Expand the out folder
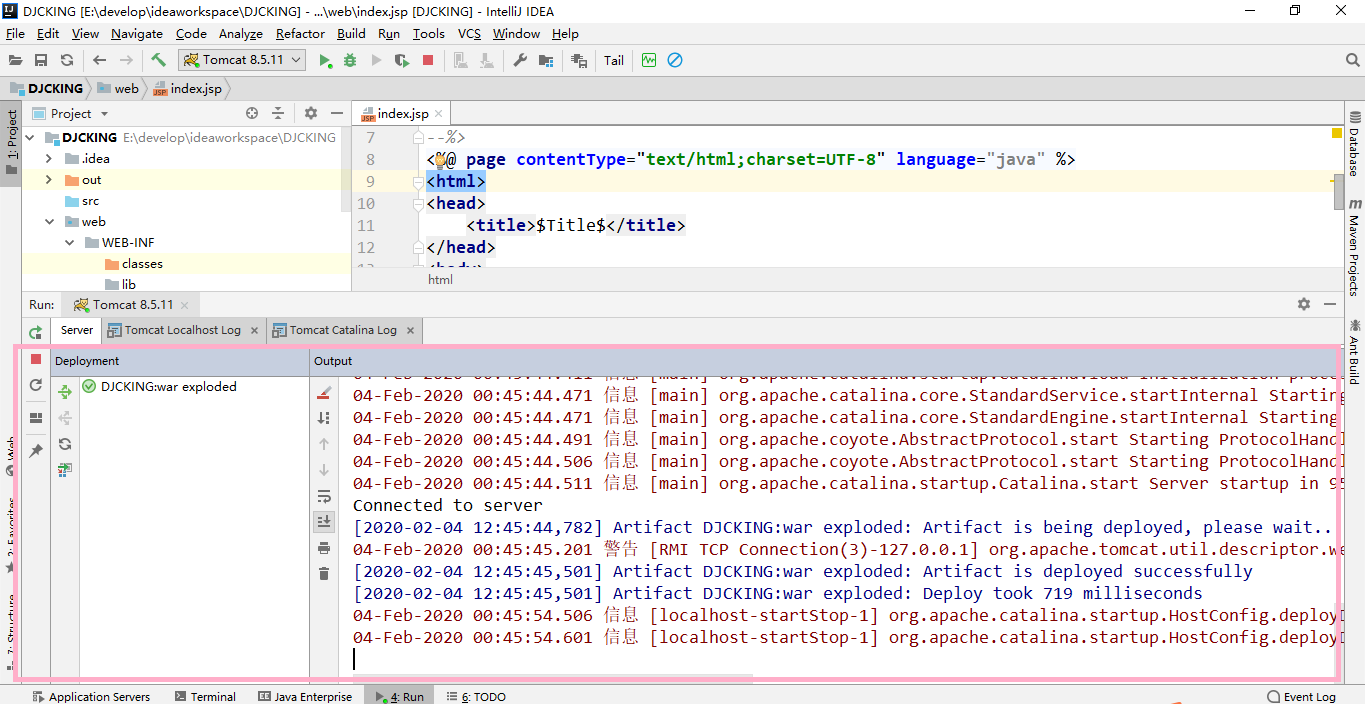Viewport: 1365px width, 704px height. [49, 180]
